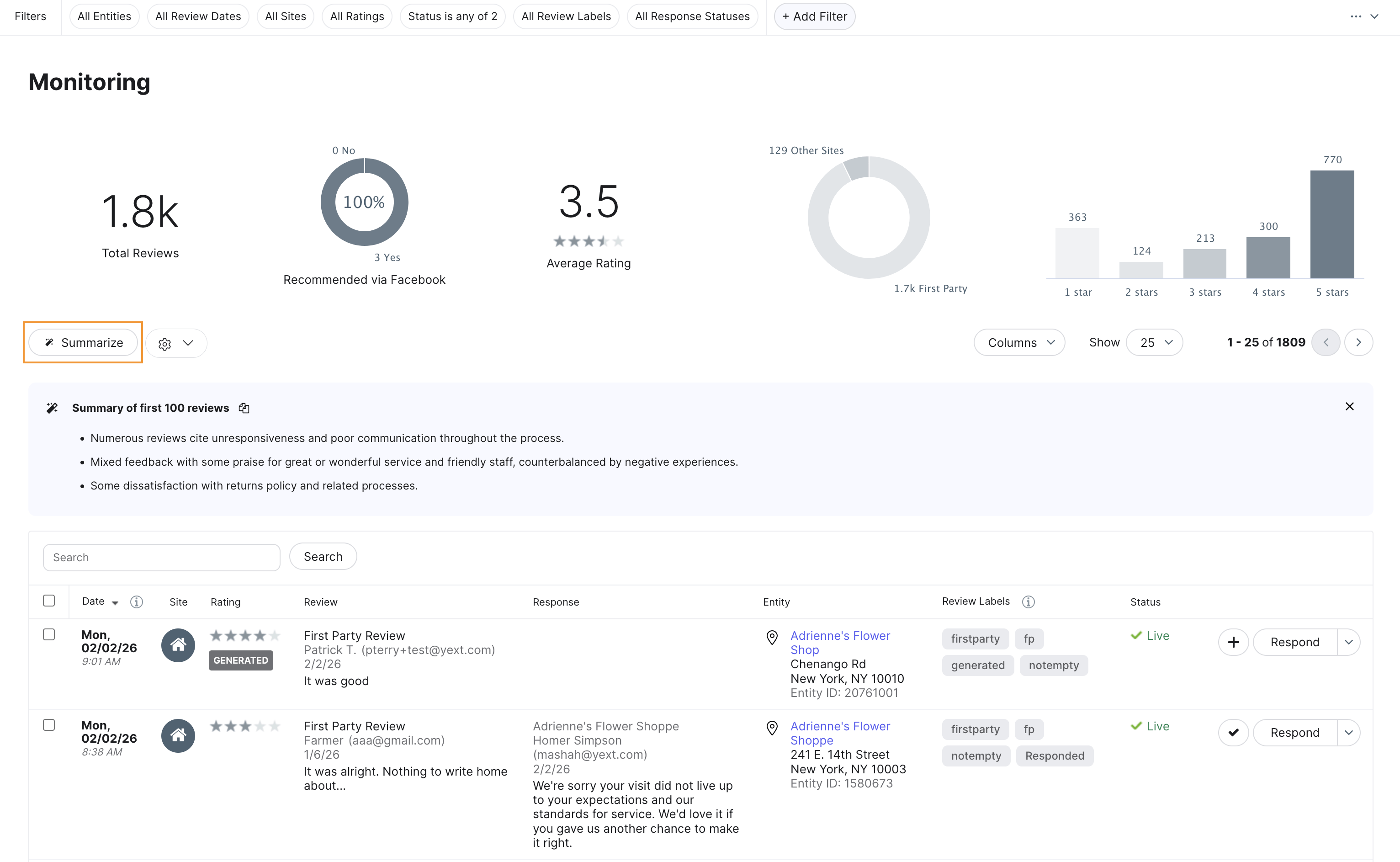Open the Show 25 page-size dropdown

(x=1155, y=342)
